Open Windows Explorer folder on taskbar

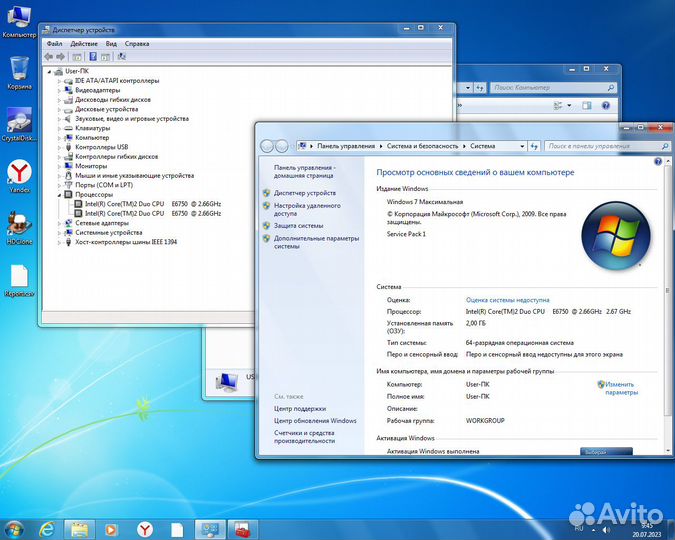[x=80, y=529]
